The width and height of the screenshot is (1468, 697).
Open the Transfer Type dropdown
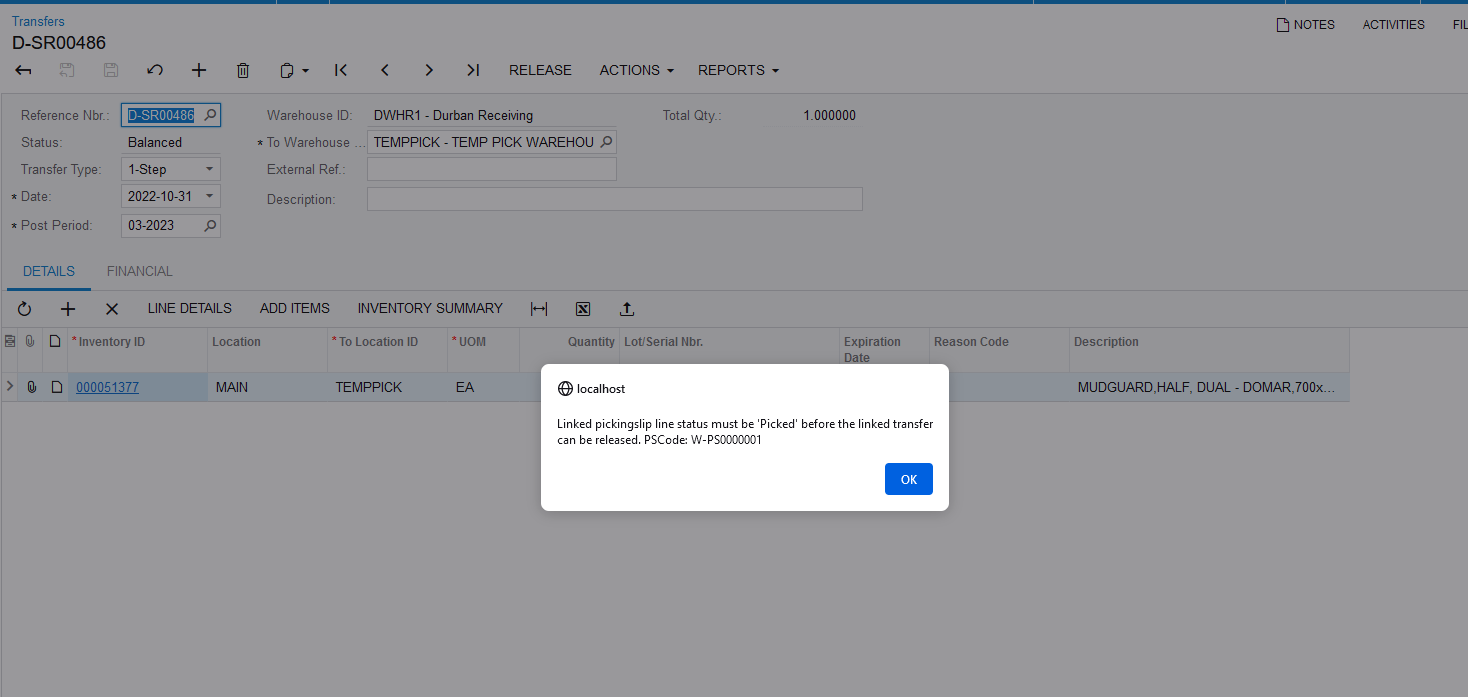(x=209, y=170)
